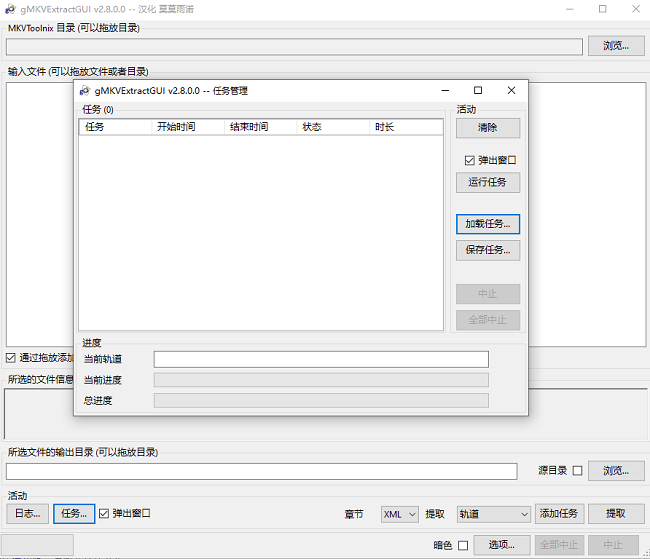The width and height of the screenshot is (650, 559).
Task: Click the 加载任务... button
Action: coord(488,224)
